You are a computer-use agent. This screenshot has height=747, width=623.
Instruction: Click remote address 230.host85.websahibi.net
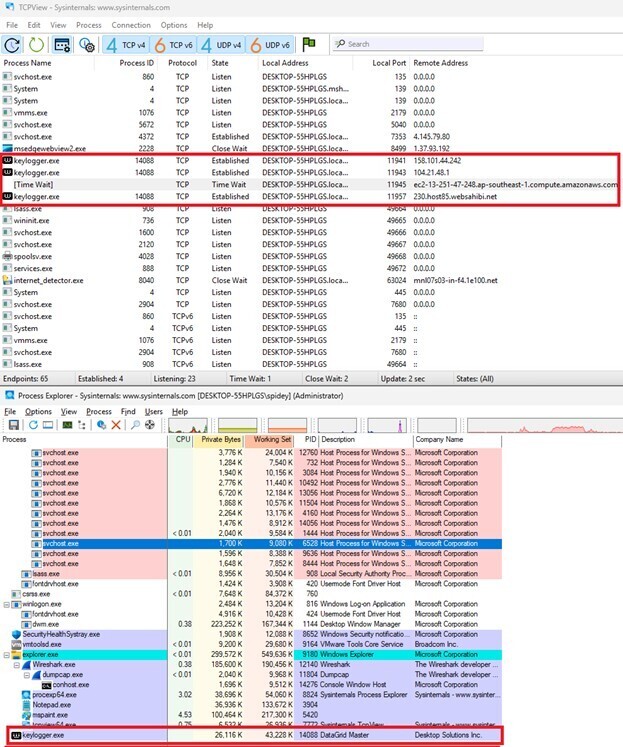coord(455,196)
